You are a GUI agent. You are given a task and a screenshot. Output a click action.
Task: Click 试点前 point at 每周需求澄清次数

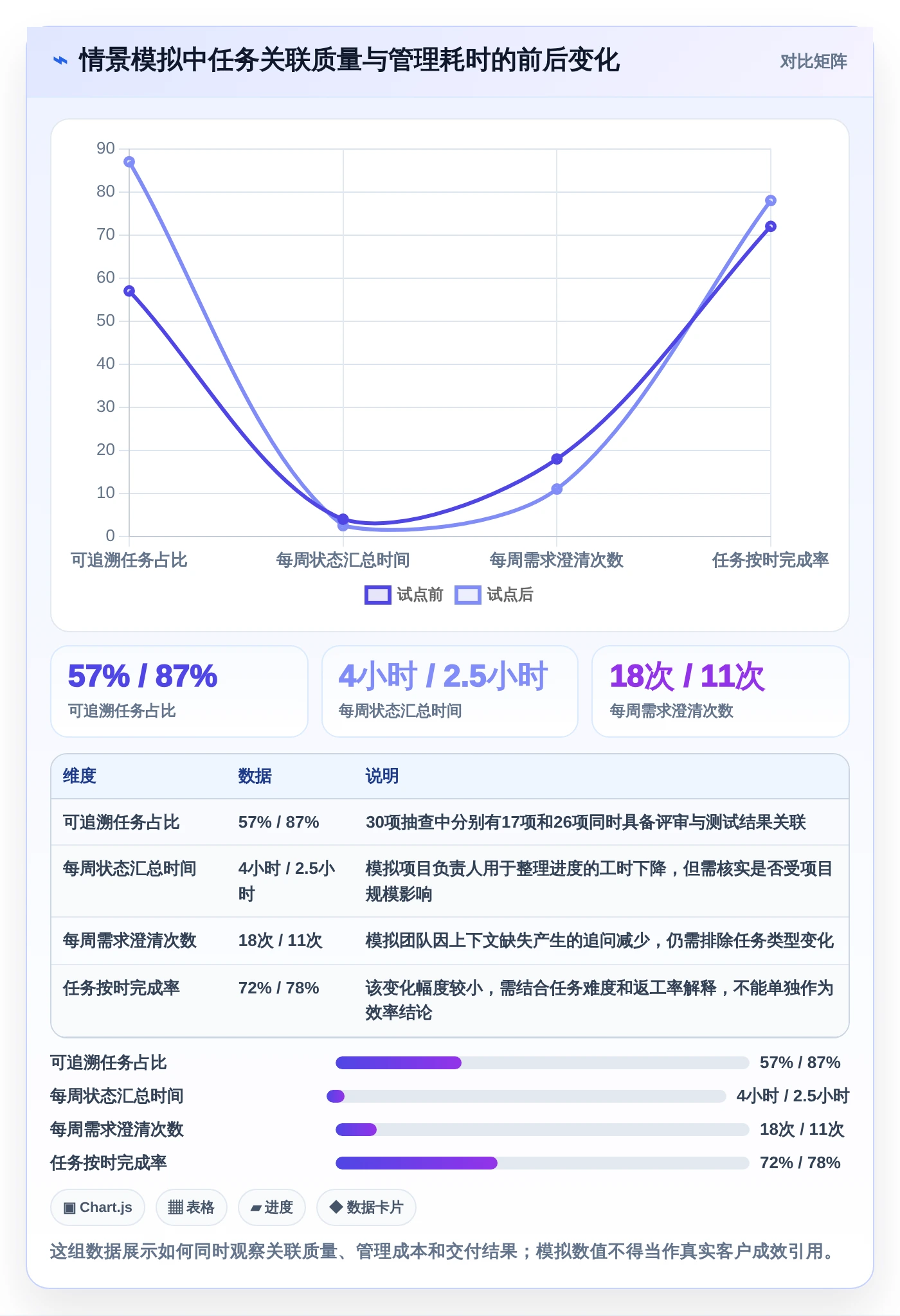tap(557, 459)
